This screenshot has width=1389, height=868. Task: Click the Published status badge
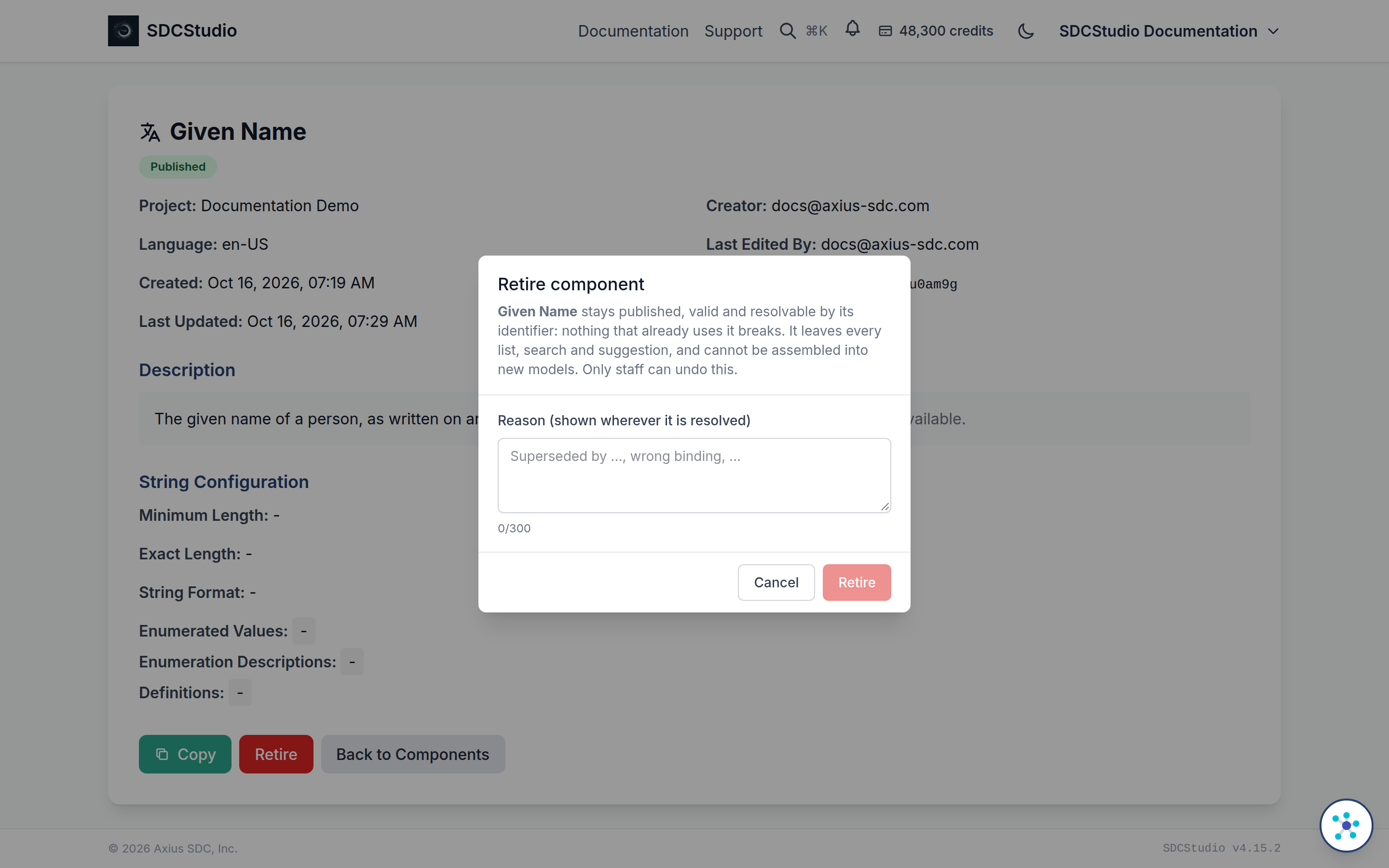click(178, 167)
